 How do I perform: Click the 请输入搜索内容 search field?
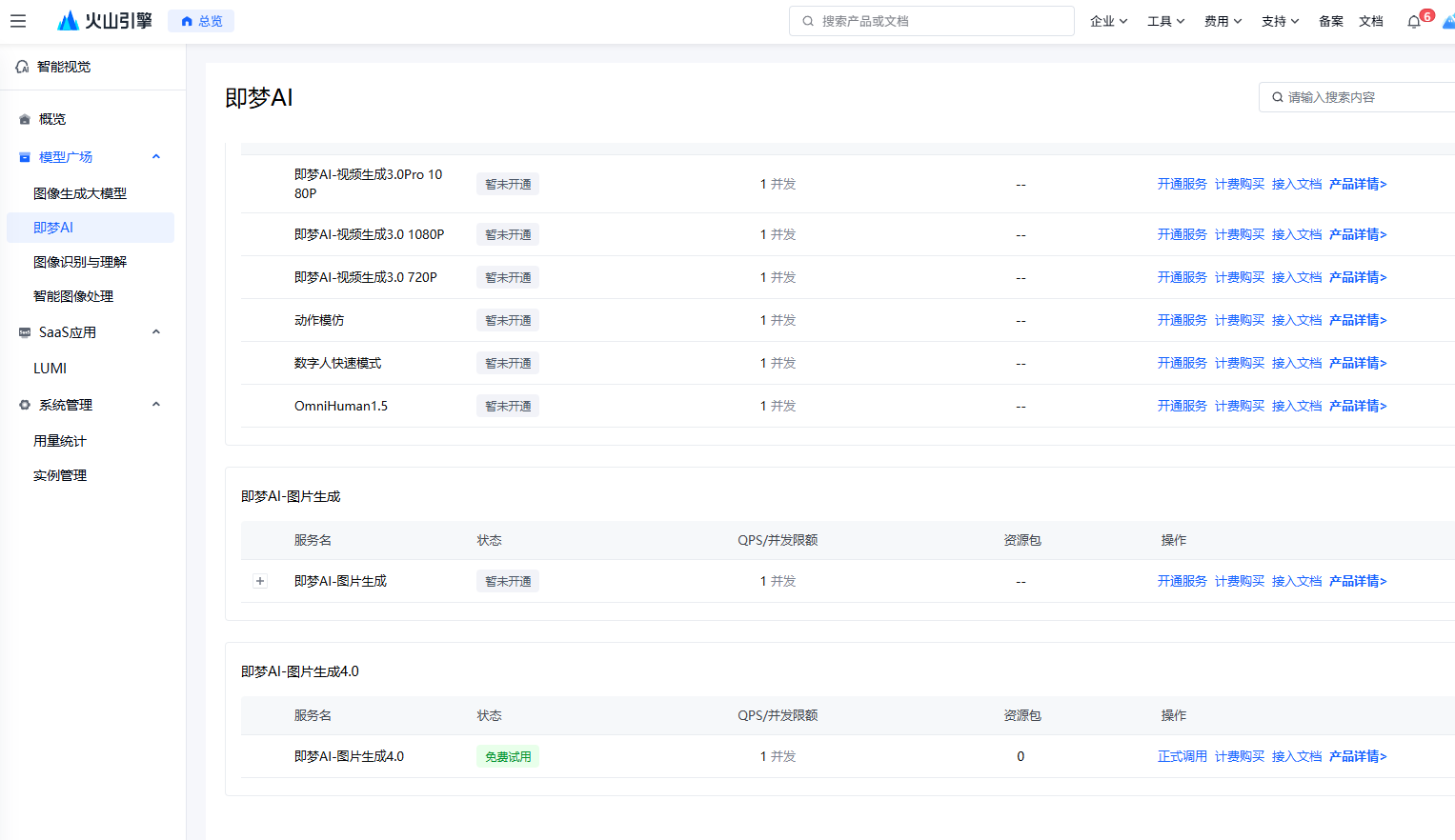1357,97
